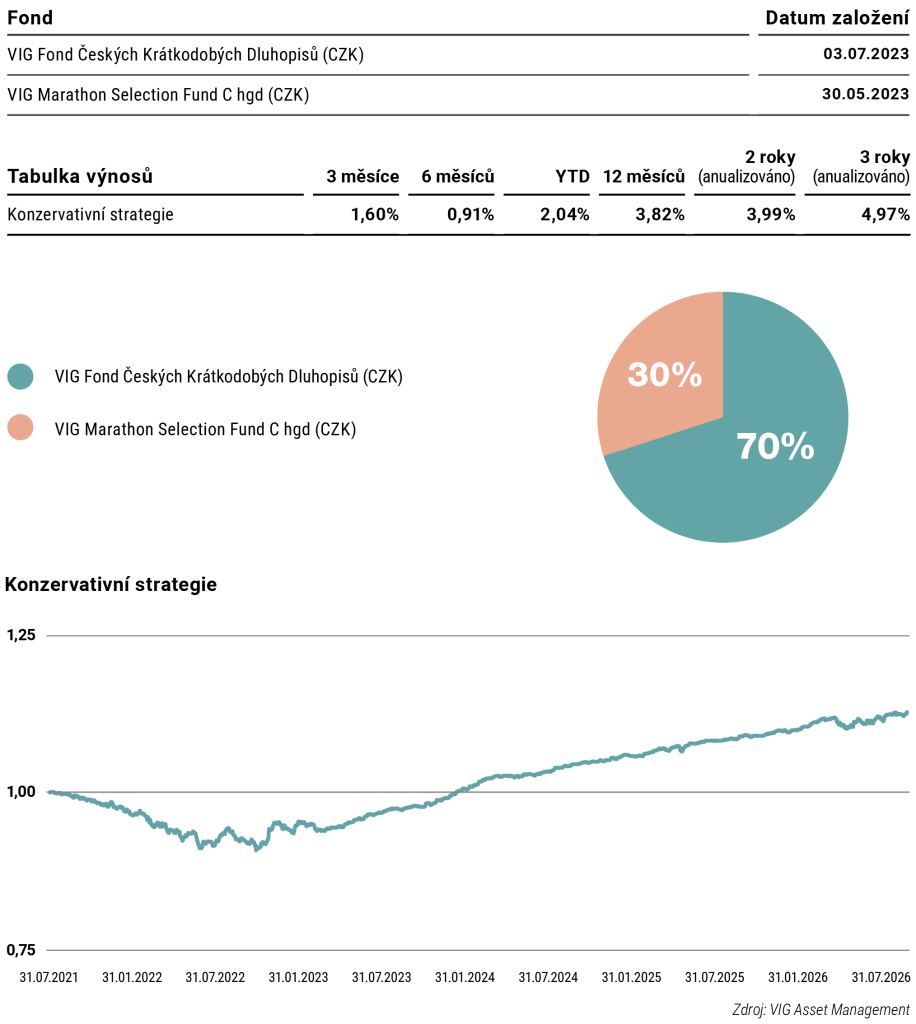916x1024 pixels.
Task: Click the 1,25 y-axis label
Action: 21,635
